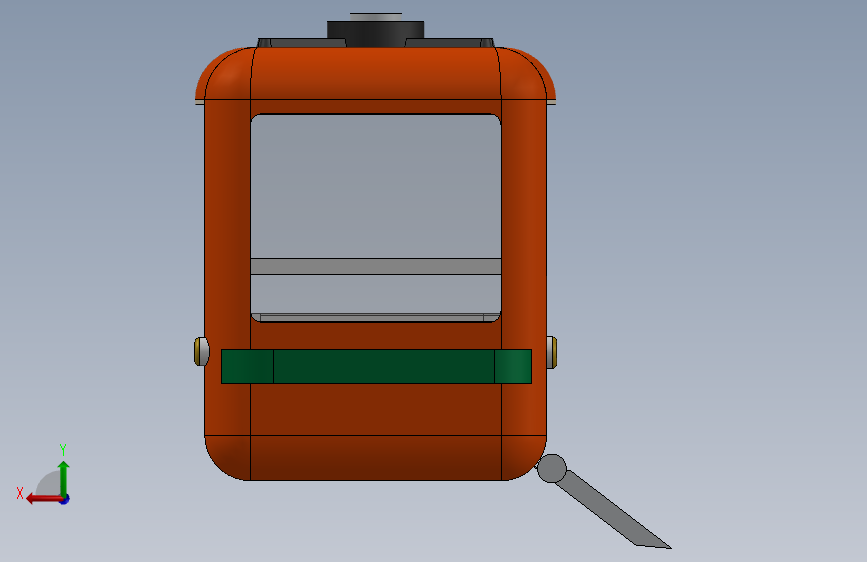Screen dimensions: 867x562
Task: Select the black cylindrical cap on top
Action: [x=375, y=34]
